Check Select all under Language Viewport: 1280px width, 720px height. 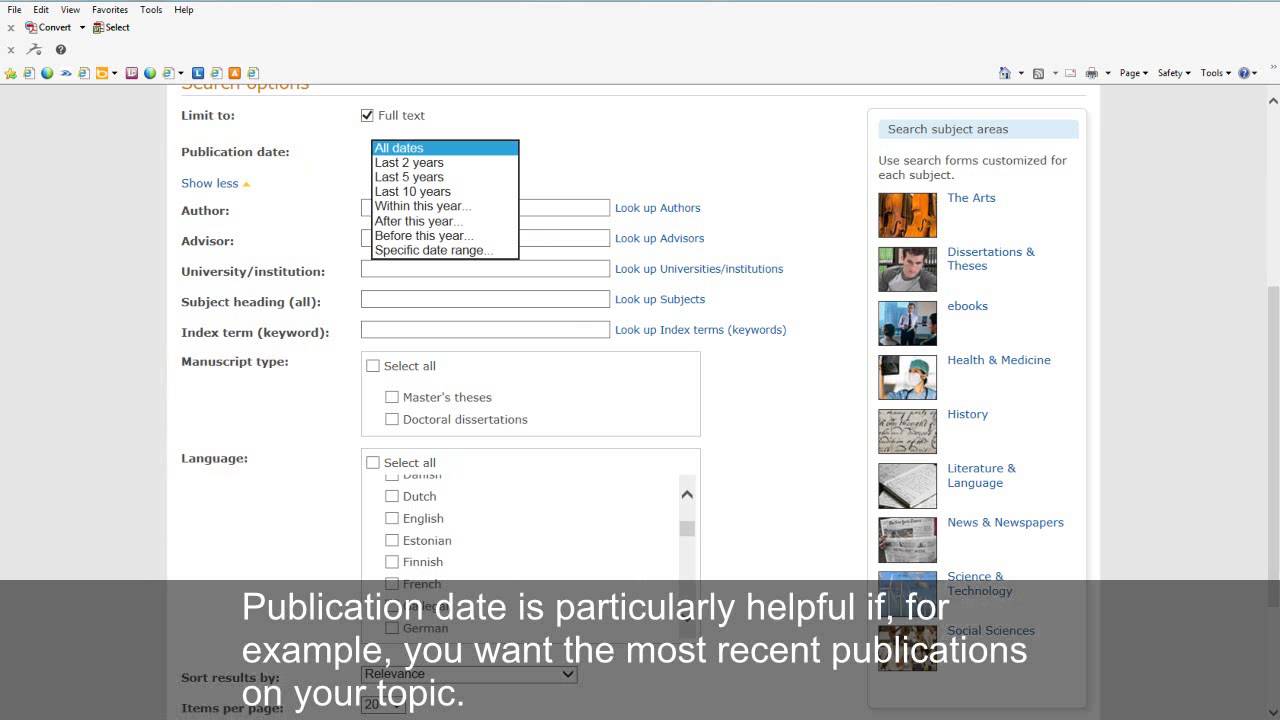tap(373, 463)
